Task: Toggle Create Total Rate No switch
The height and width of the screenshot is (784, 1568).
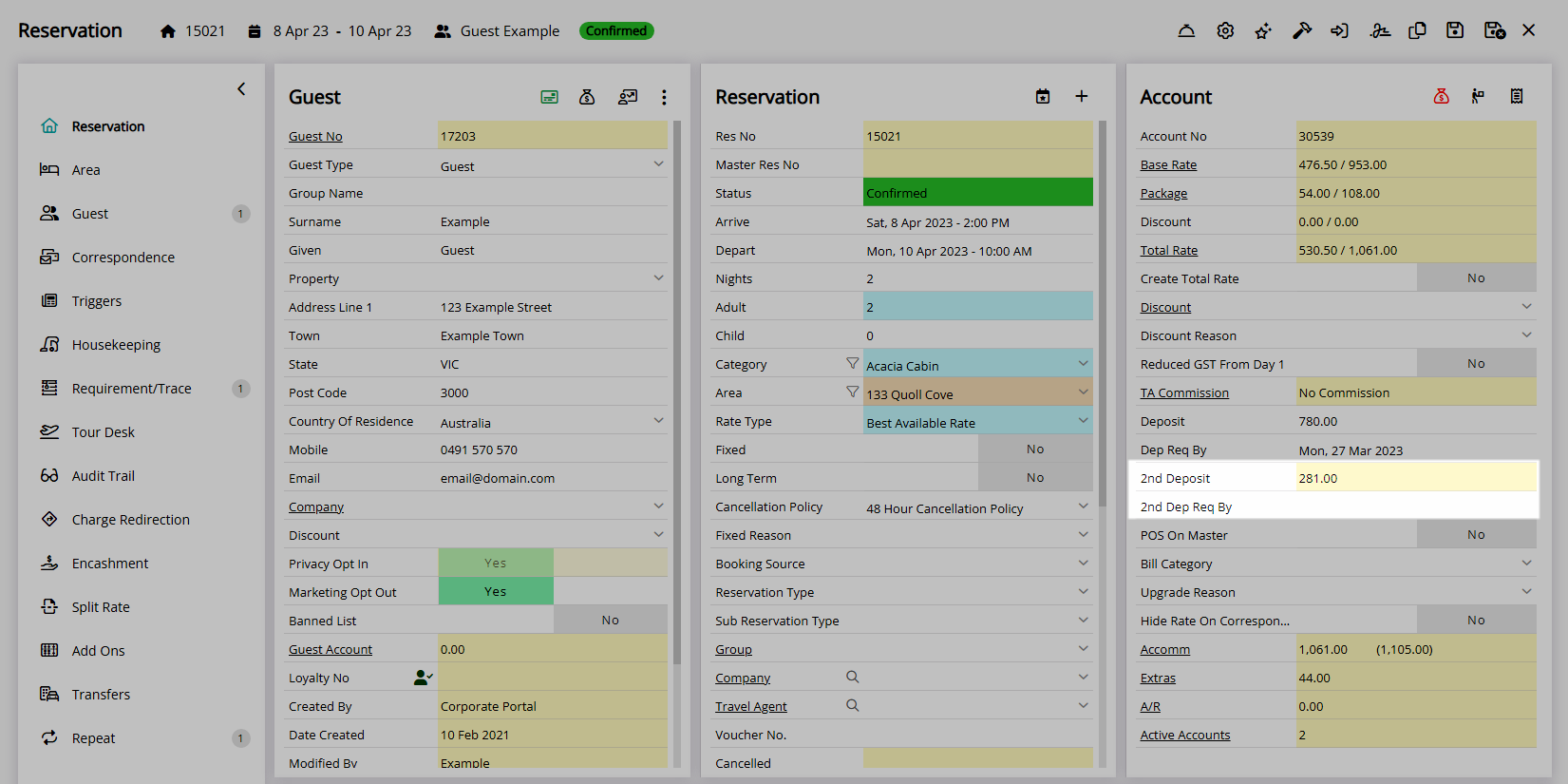Action: (1476, 277)
